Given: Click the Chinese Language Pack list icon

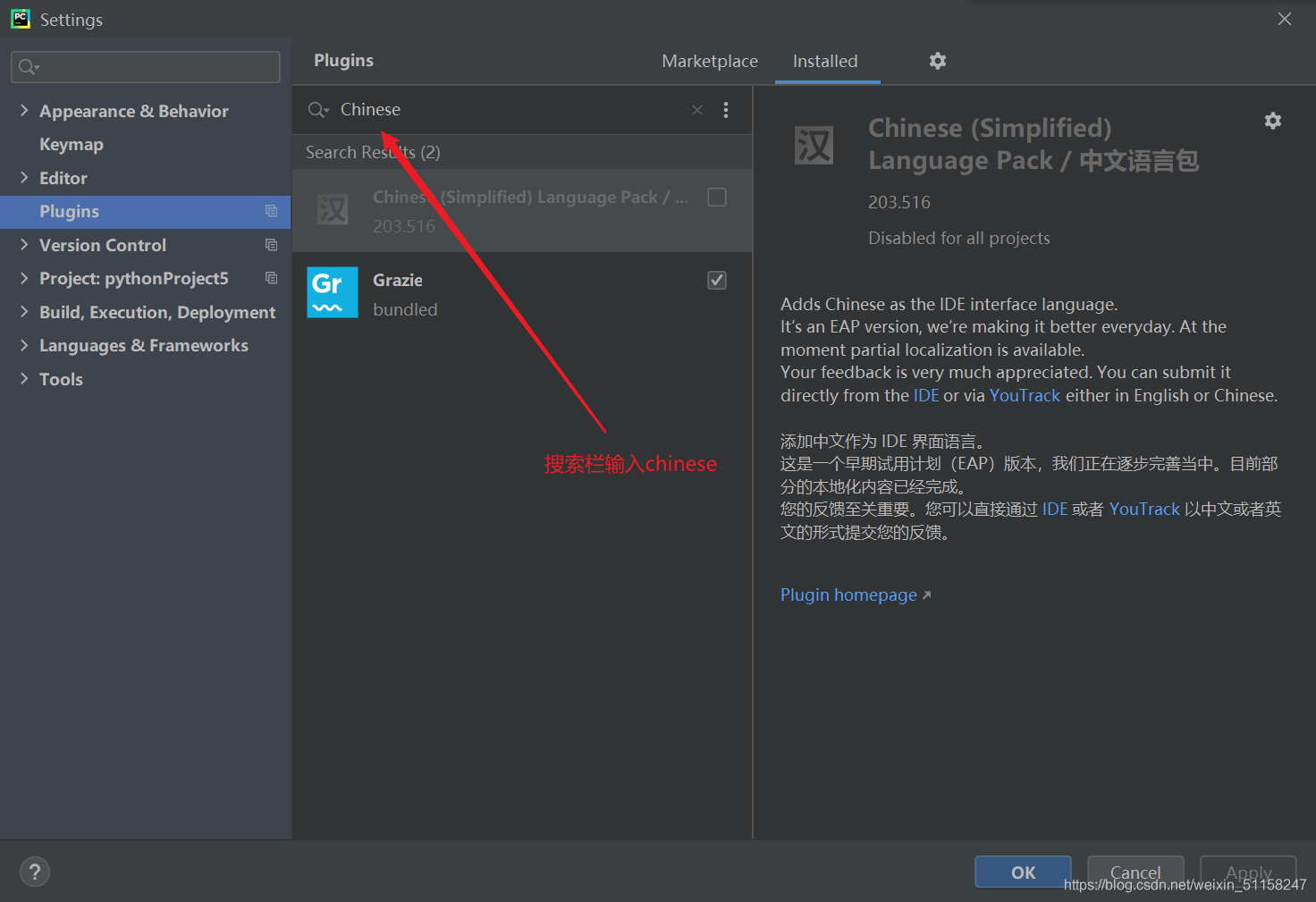Looking at the screenshot, I should [x=333, y=210].
